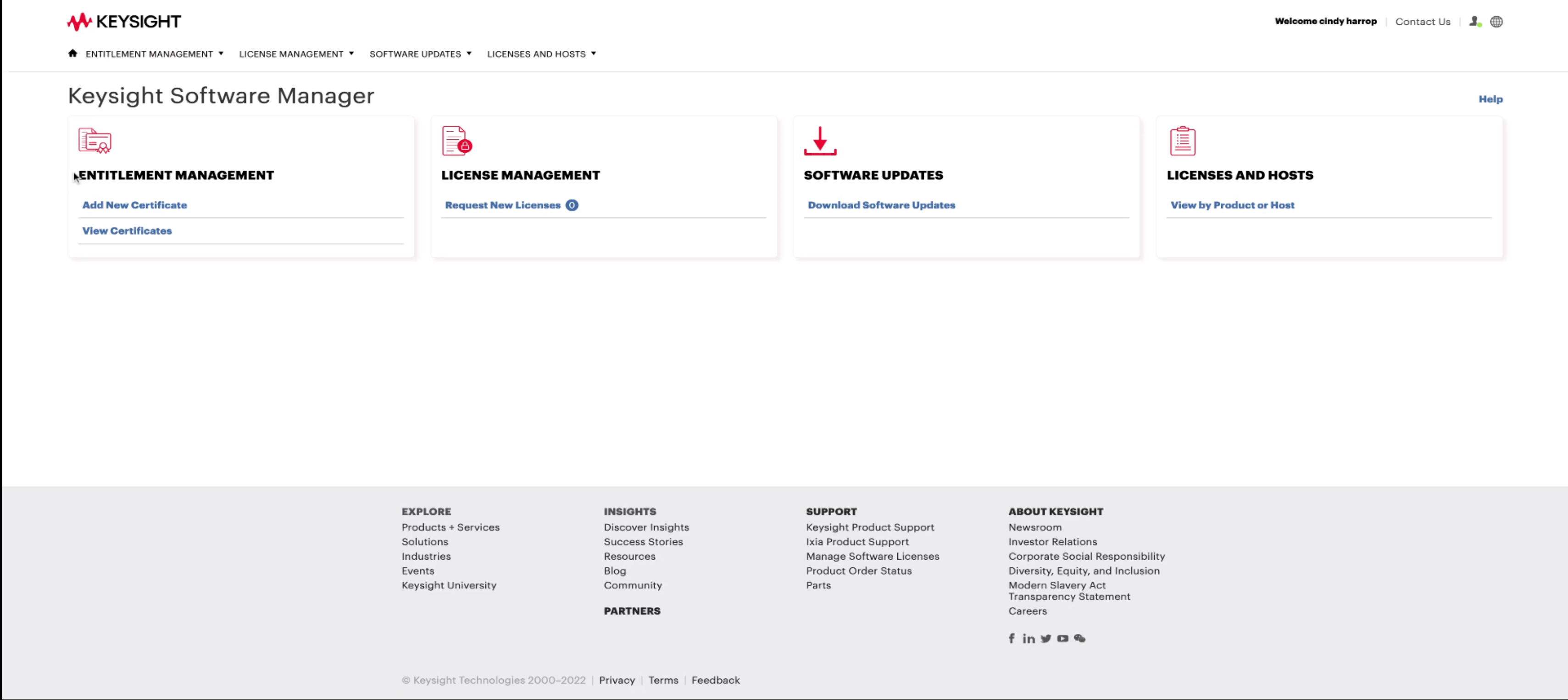Click View by Product or Host link
1568x700 pixels.
pos(1233,205)
